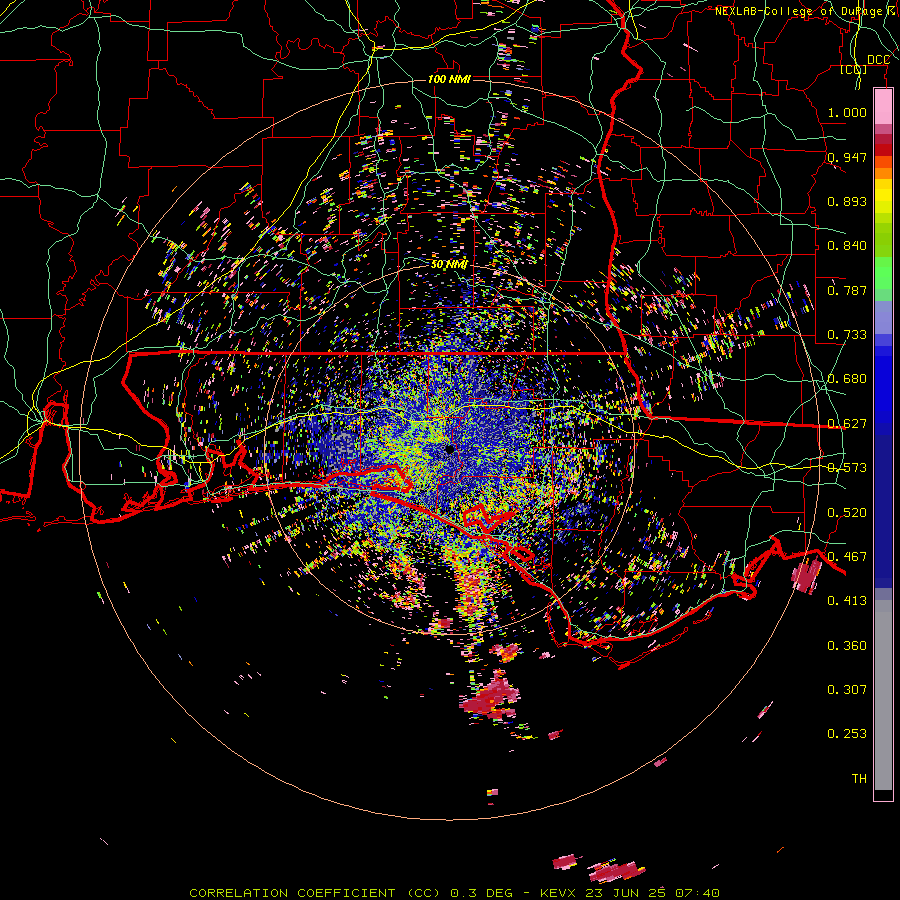Image resolution: width=900 pixels, height=900 pixels.
Task: Pick the light pink band on color bar
Action: tap(883, 107)
